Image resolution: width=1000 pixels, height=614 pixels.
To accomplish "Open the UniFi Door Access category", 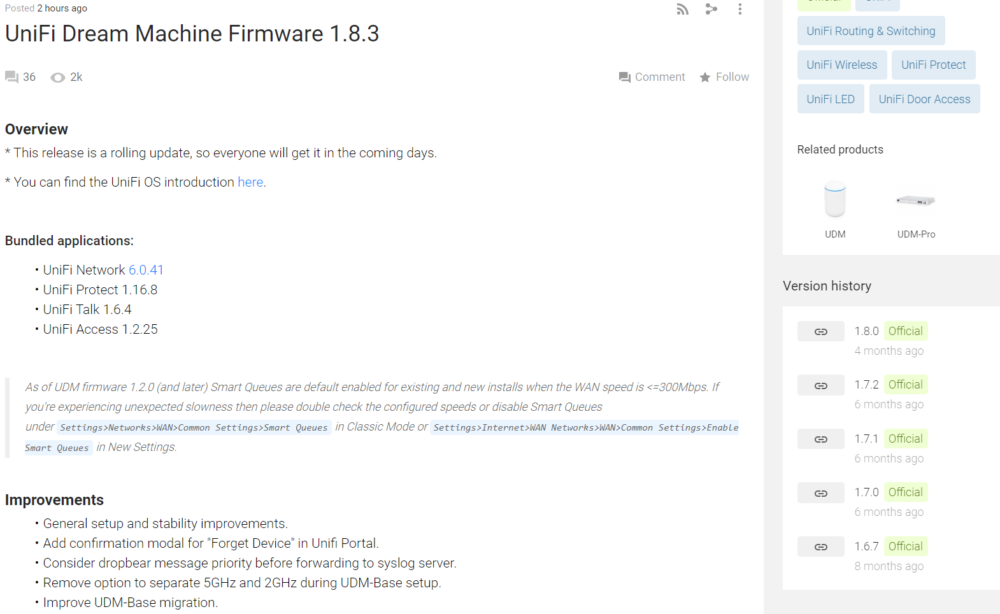I will [x=924, y=98].
